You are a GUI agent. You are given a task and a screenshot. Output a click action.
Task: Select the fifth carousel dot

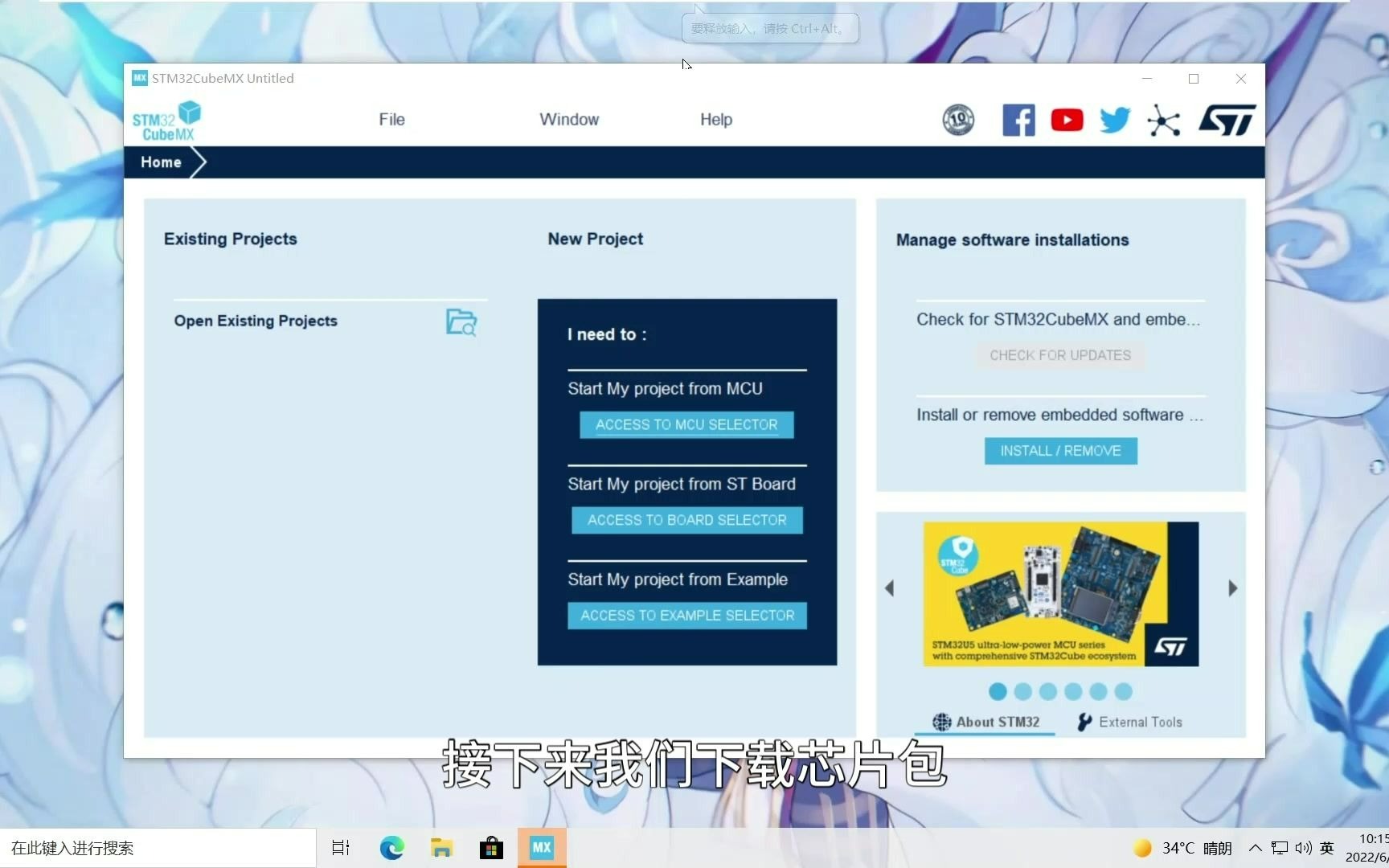tap(1098, 691)
